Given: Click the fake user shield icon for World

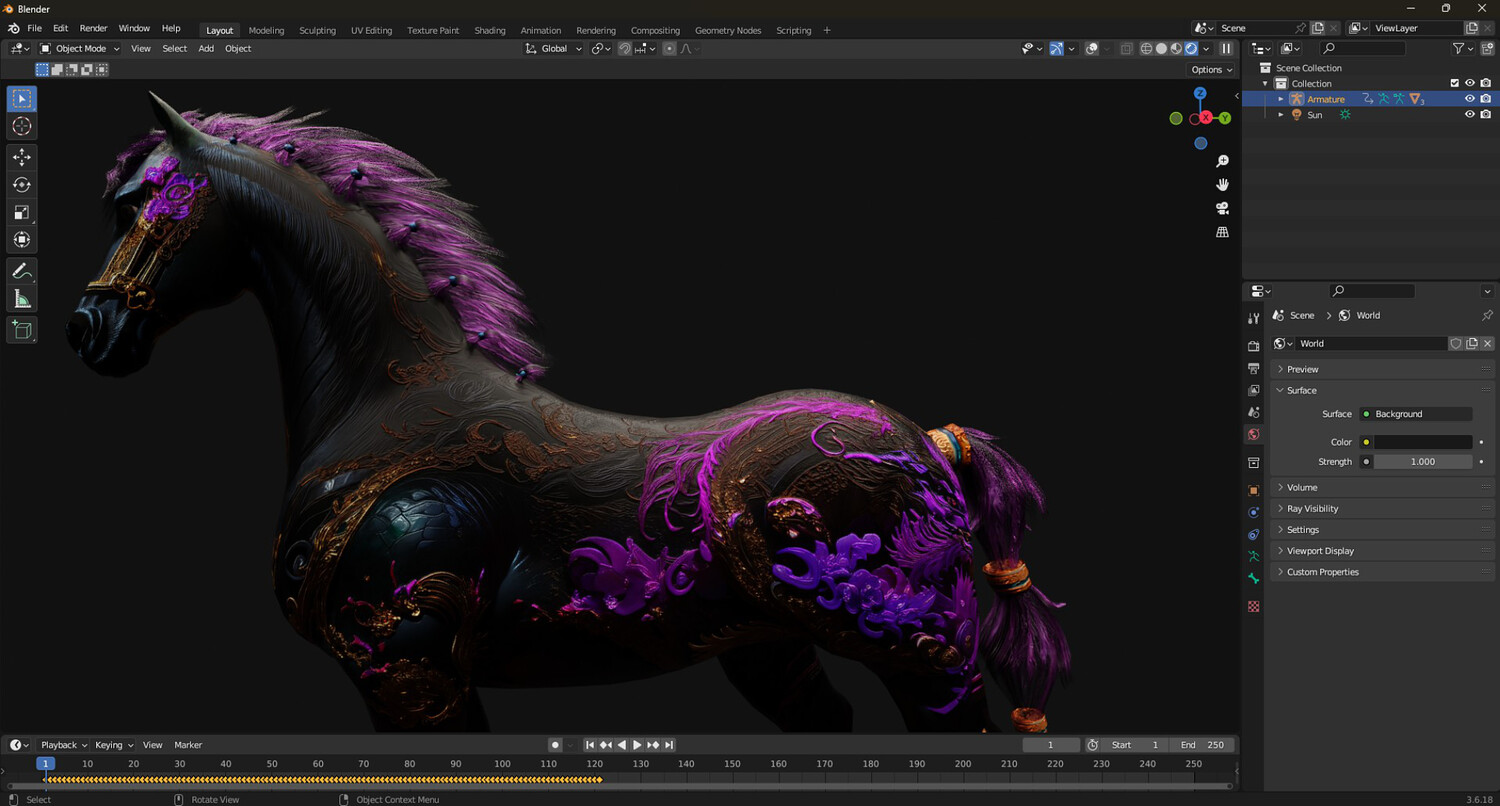Looking at the screenshot, I should click(1456, 343).
